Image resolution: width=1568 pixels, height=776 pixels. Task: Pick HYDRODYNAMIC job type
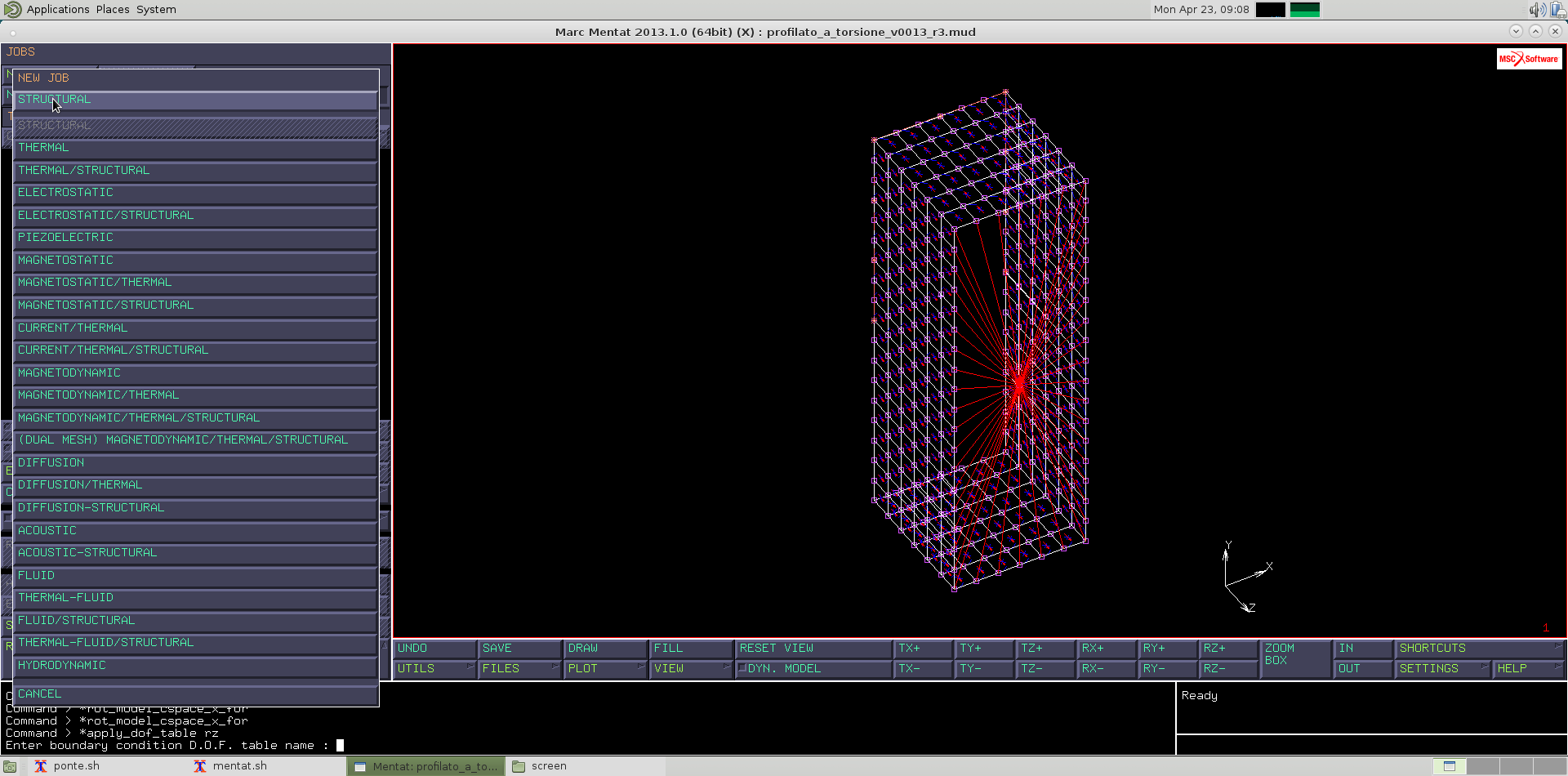(x=195, y=666)
